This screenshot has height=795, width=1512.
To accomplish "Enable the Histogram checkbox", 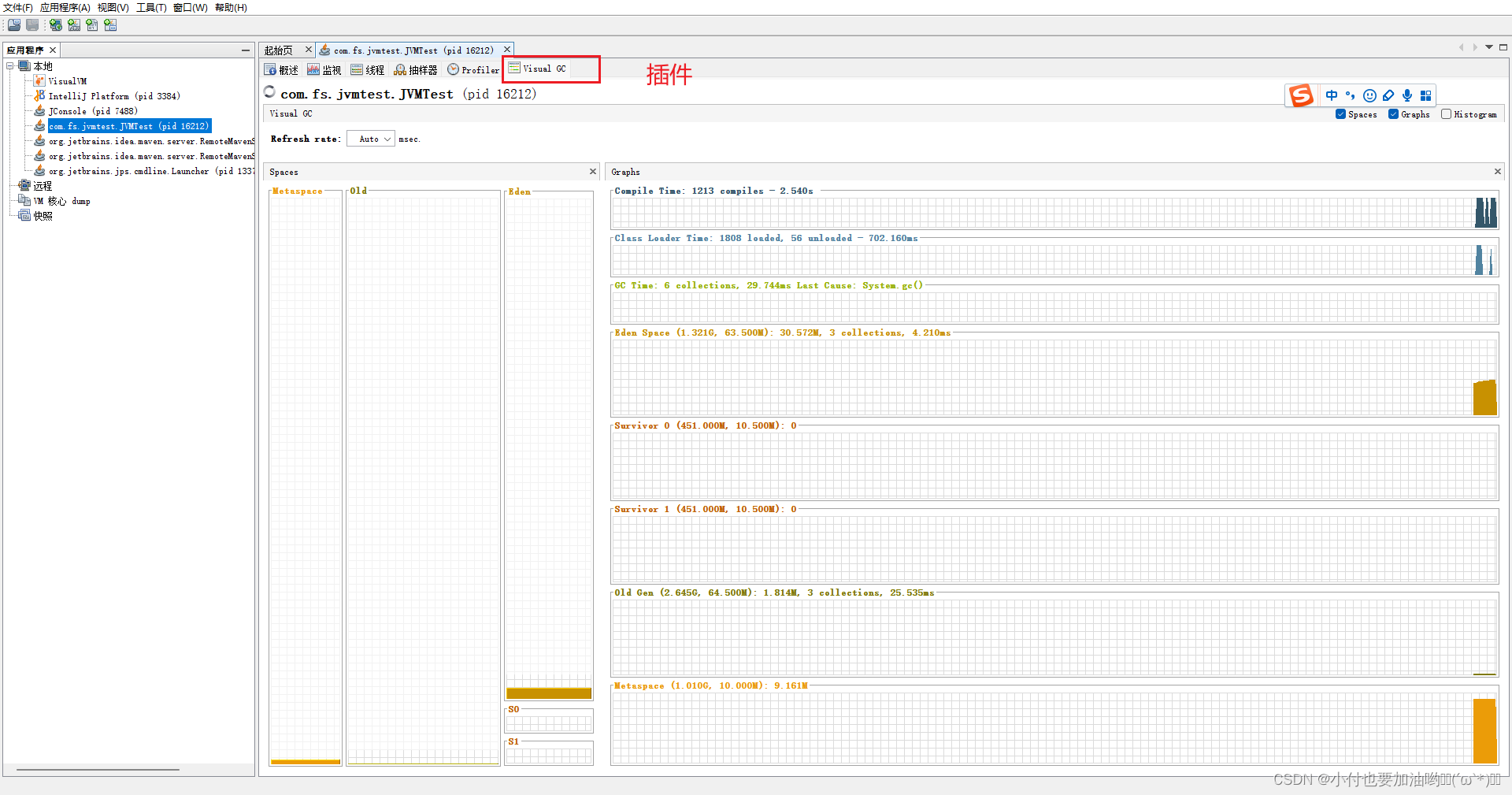I will (x=1446, y=114).
